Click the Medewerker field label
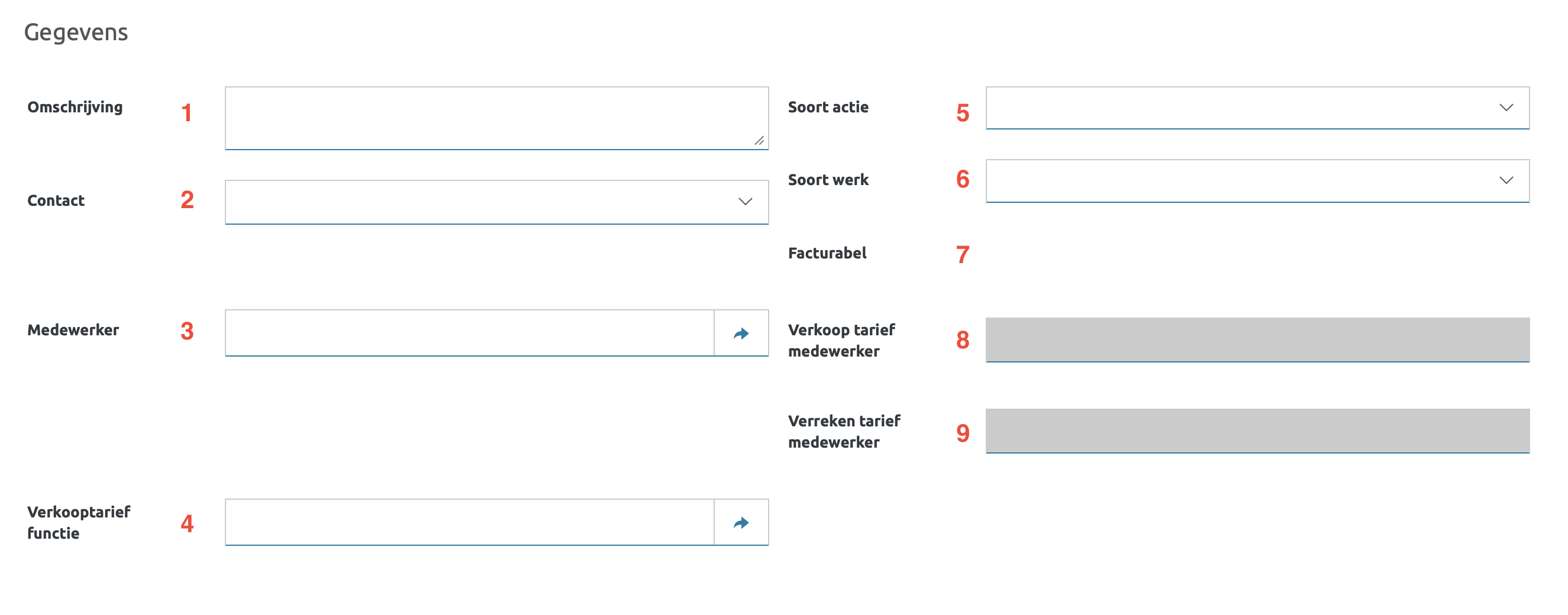Viewport: 1568px width, 615px height. (x=73, y=330)
